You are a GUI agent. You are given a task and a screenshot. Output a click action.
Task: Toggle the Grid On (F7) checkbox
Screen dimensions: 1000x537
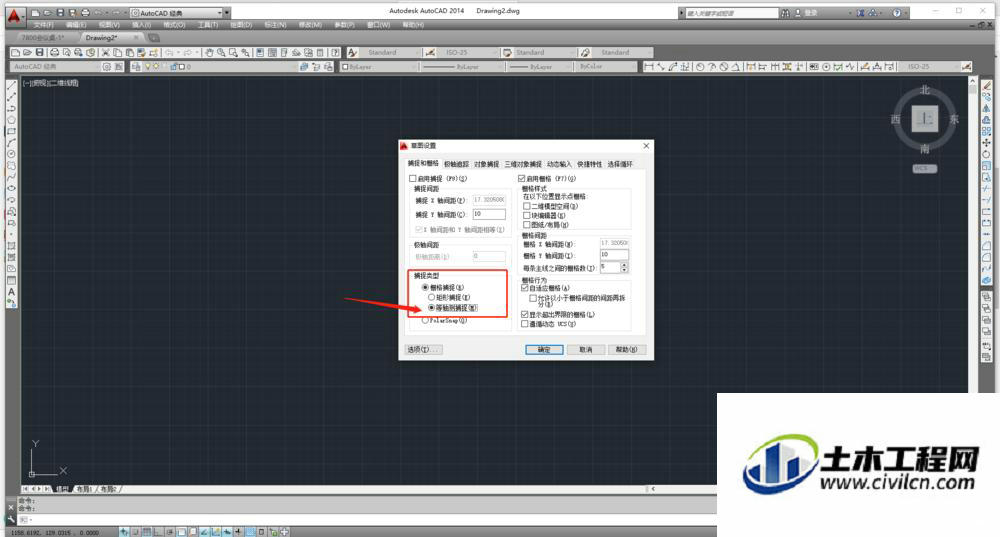(522, 179)
